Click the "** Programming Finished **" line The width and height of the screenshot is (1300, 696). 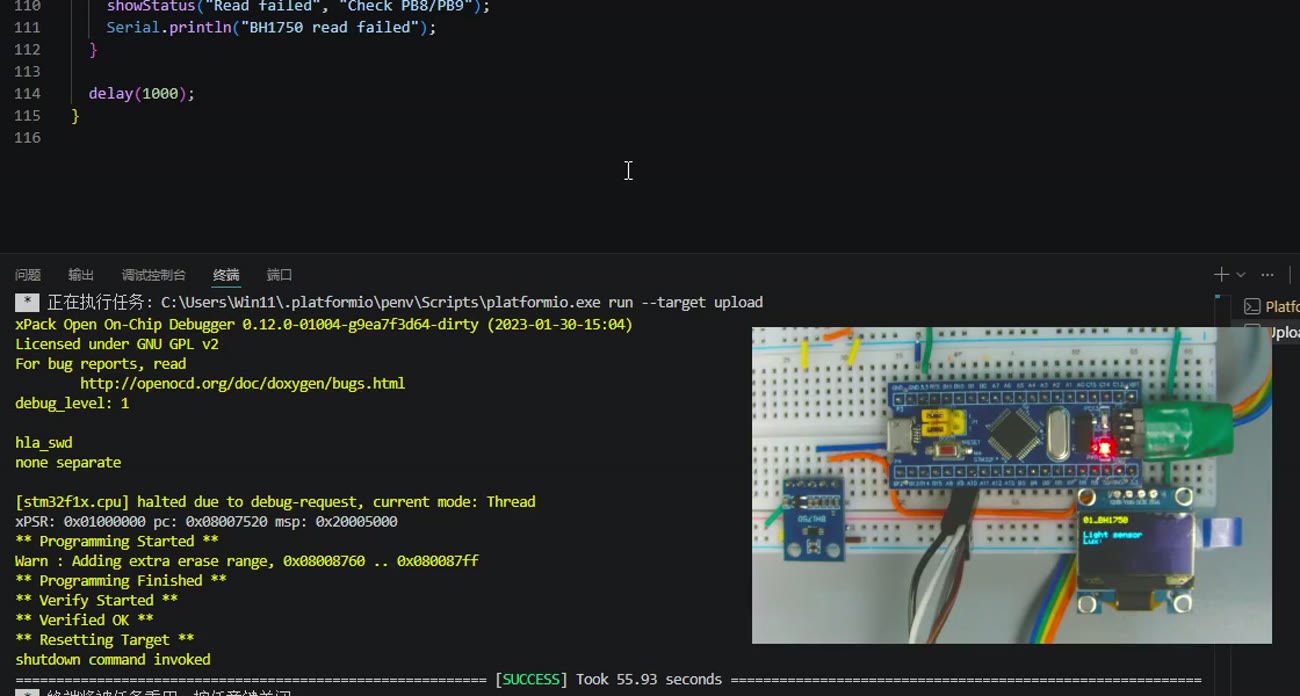(x=121, y=580)
